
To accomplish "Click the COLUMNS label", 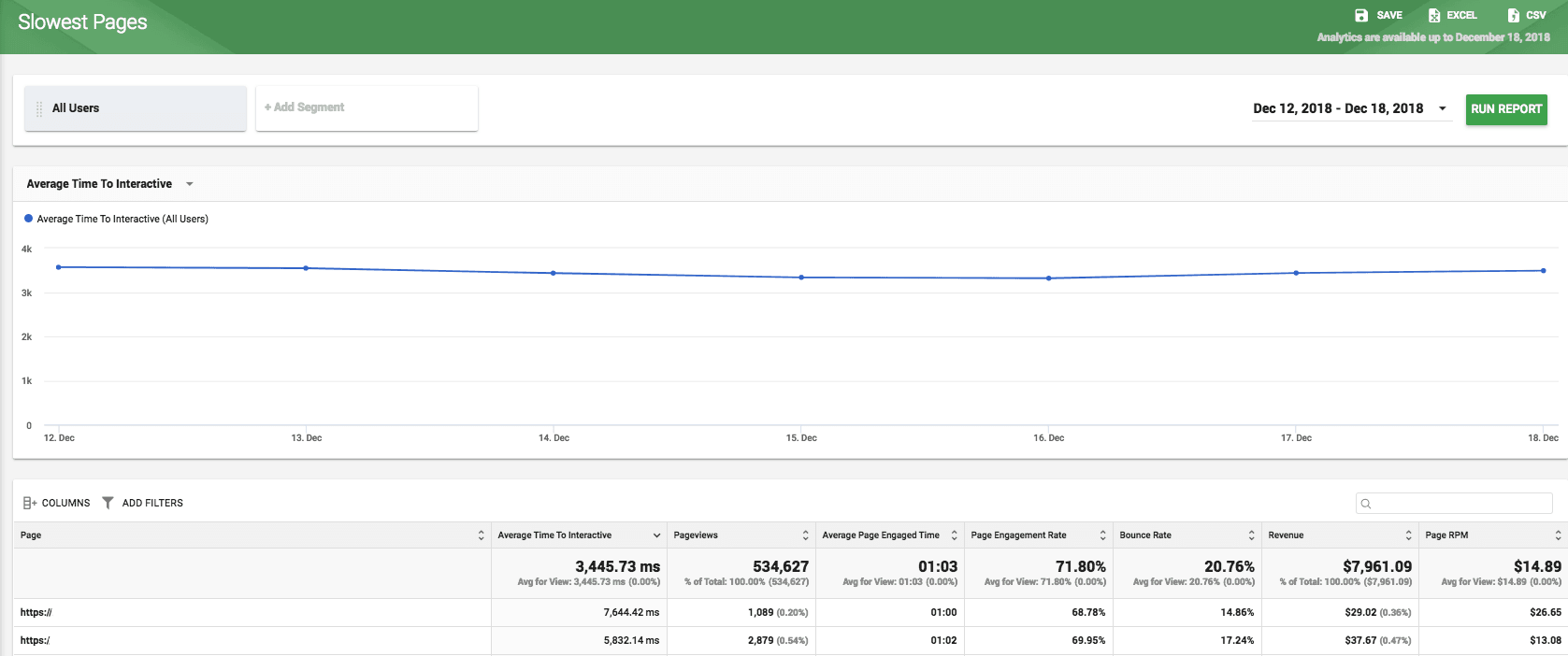I will pyautogui.click(x=65, y=503).
